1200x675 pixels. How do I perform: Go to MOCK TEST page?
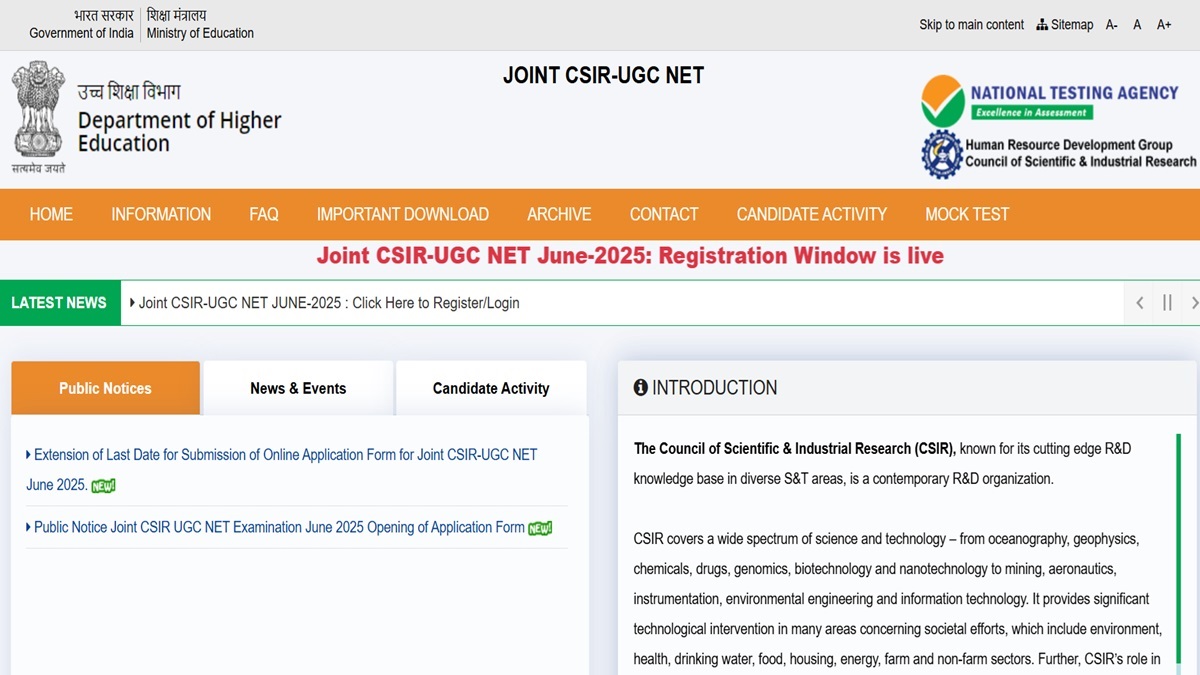(x=966, y=214)
